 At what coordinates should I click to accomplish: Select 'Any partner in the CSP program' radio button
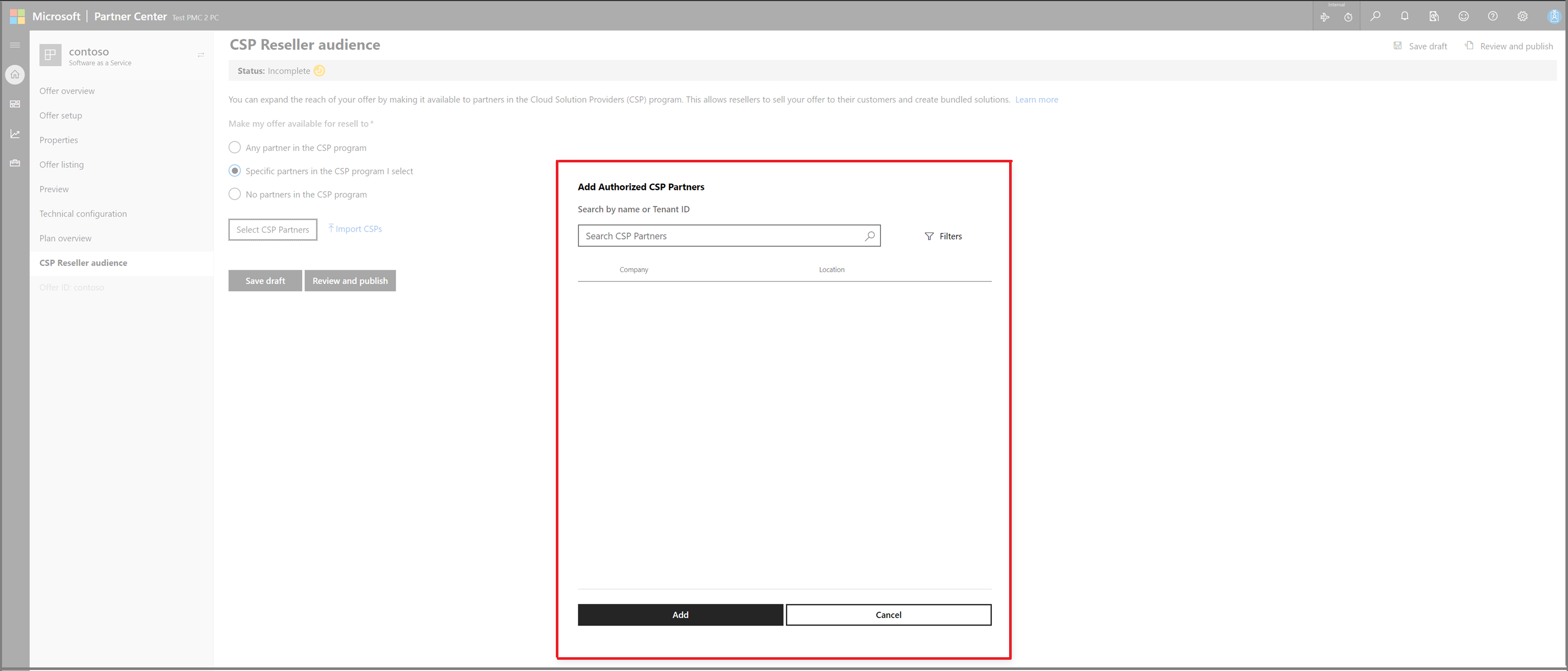(233, 147)
